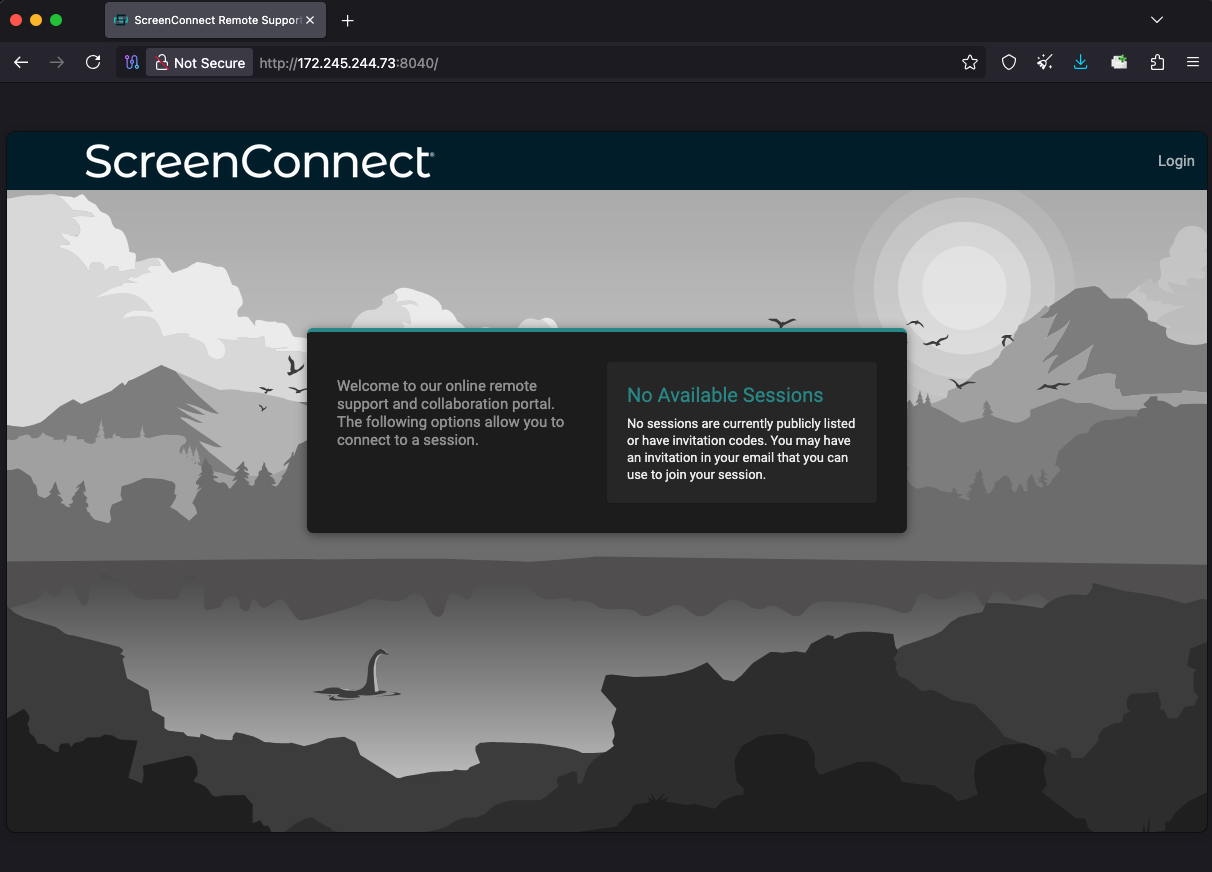The width and height of the screenshot is (1212, 872).
Task: Open the extensions puzzle-piece icon
Action: point(1157,62)
